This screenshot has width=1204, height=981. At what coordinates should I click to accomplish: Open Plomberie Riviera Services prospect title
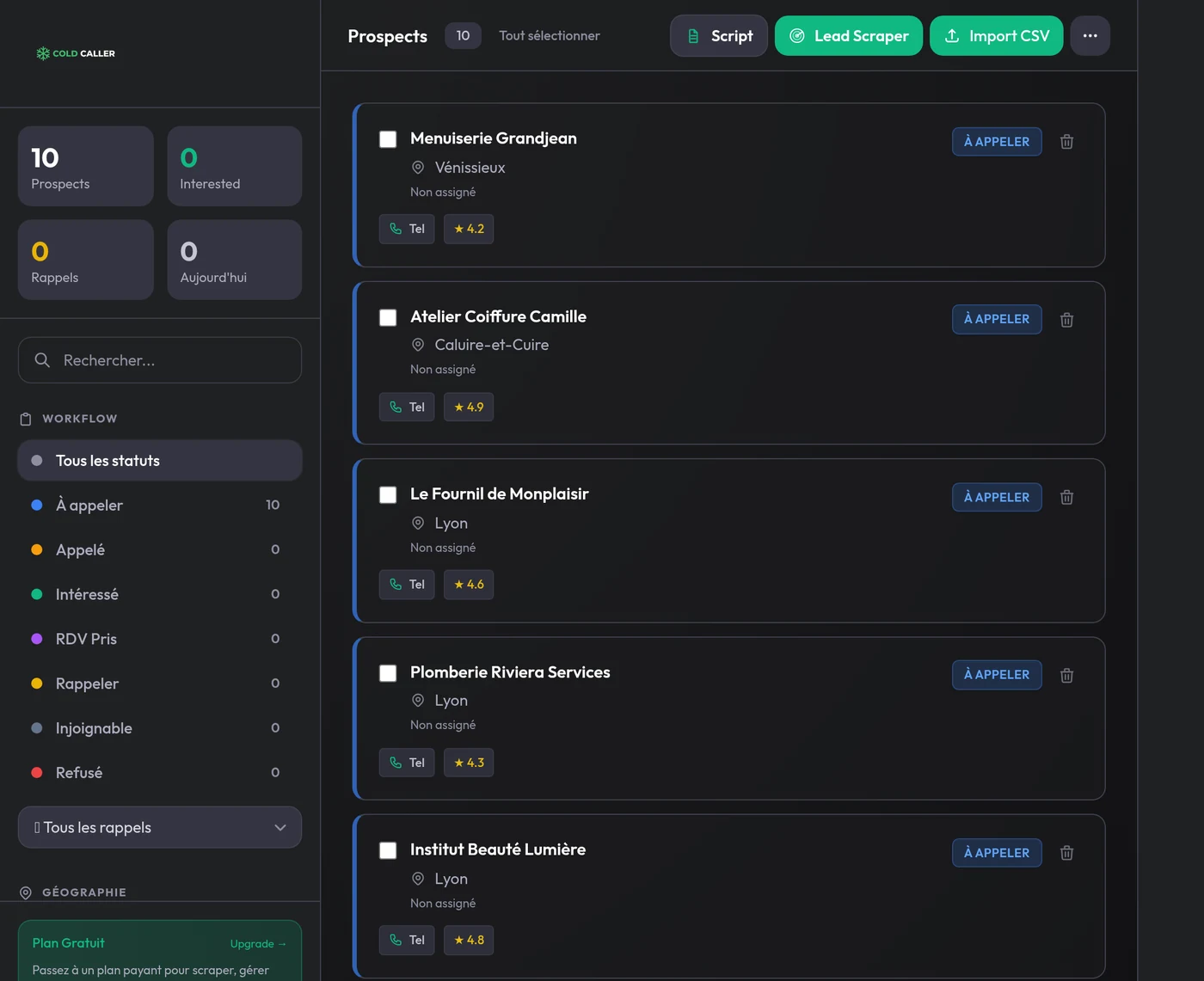[510, 672]
